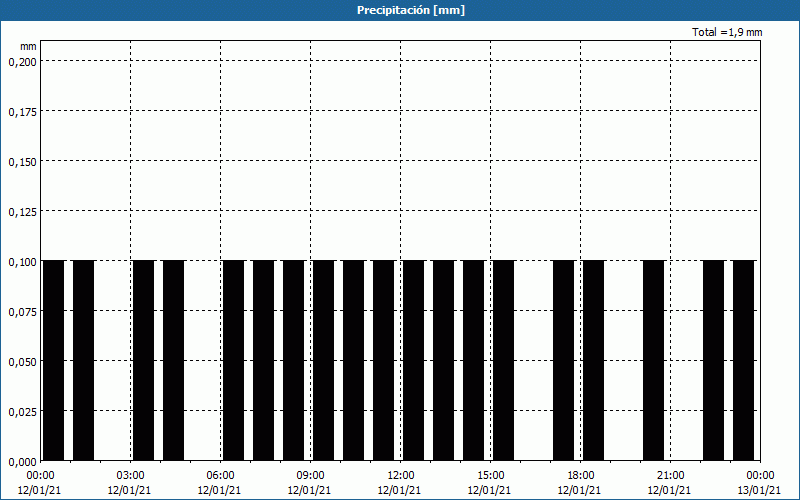Click the 0,200 y-axis value
This screenshot has width=800, height=500.
pyautogui.click(x=22, y=62)
